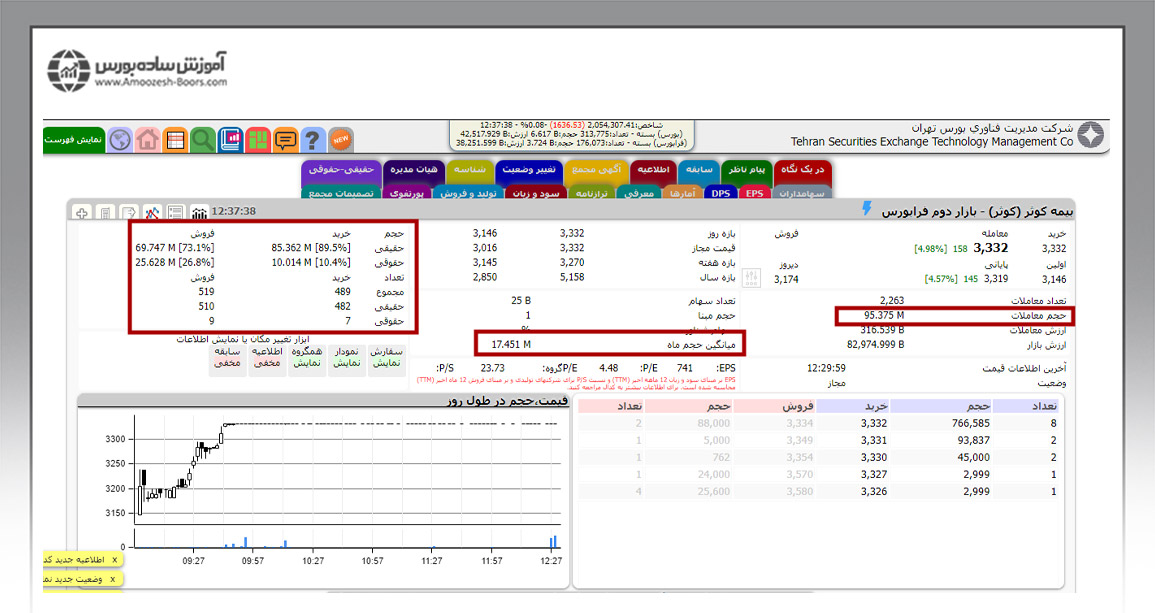
Task: Switch to the حقیقی-حقوقی tab
Action: (x=342, y=171)
